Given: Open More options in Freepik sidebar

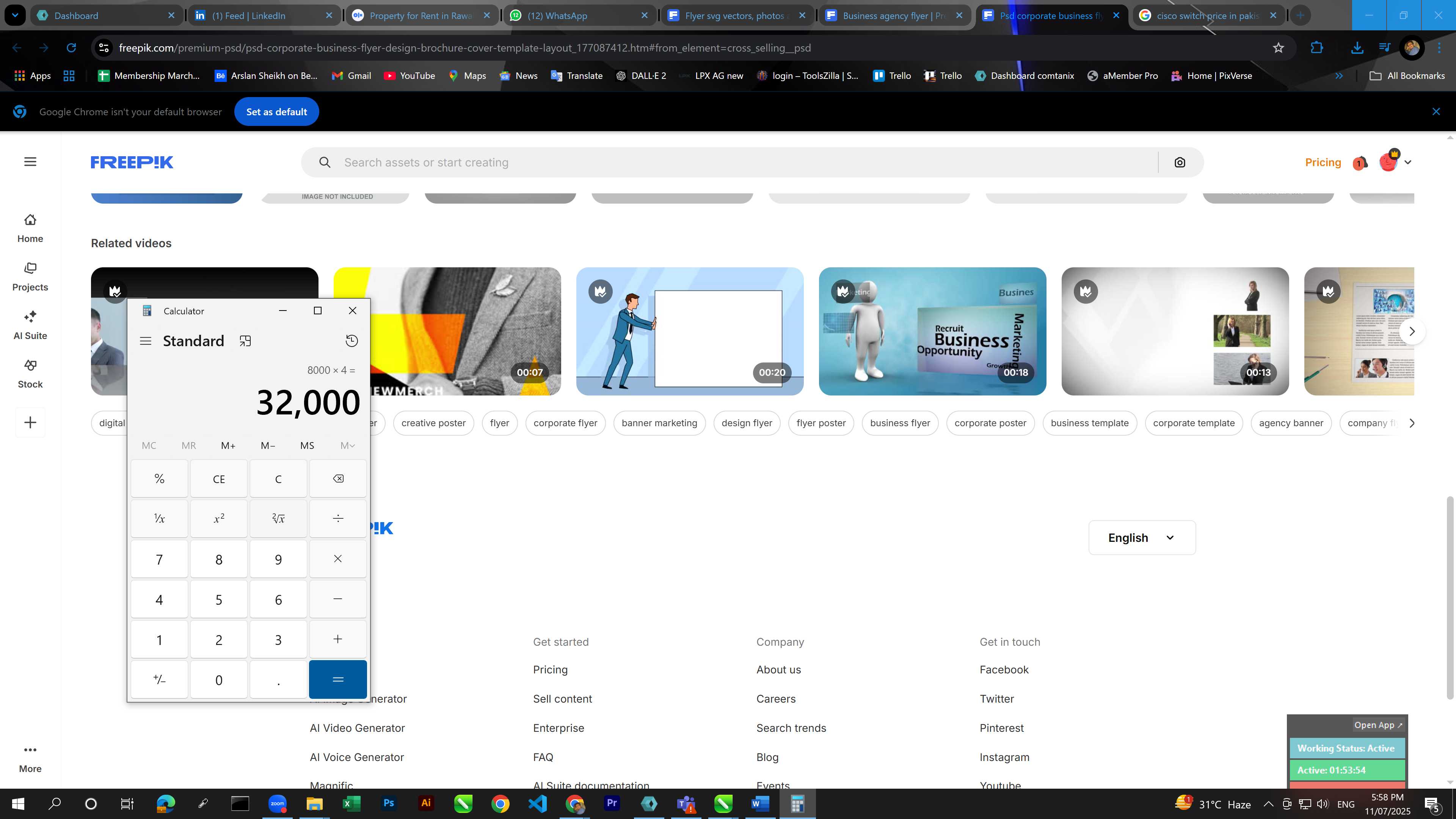Looking at the screenshot, I should [30, 758].
